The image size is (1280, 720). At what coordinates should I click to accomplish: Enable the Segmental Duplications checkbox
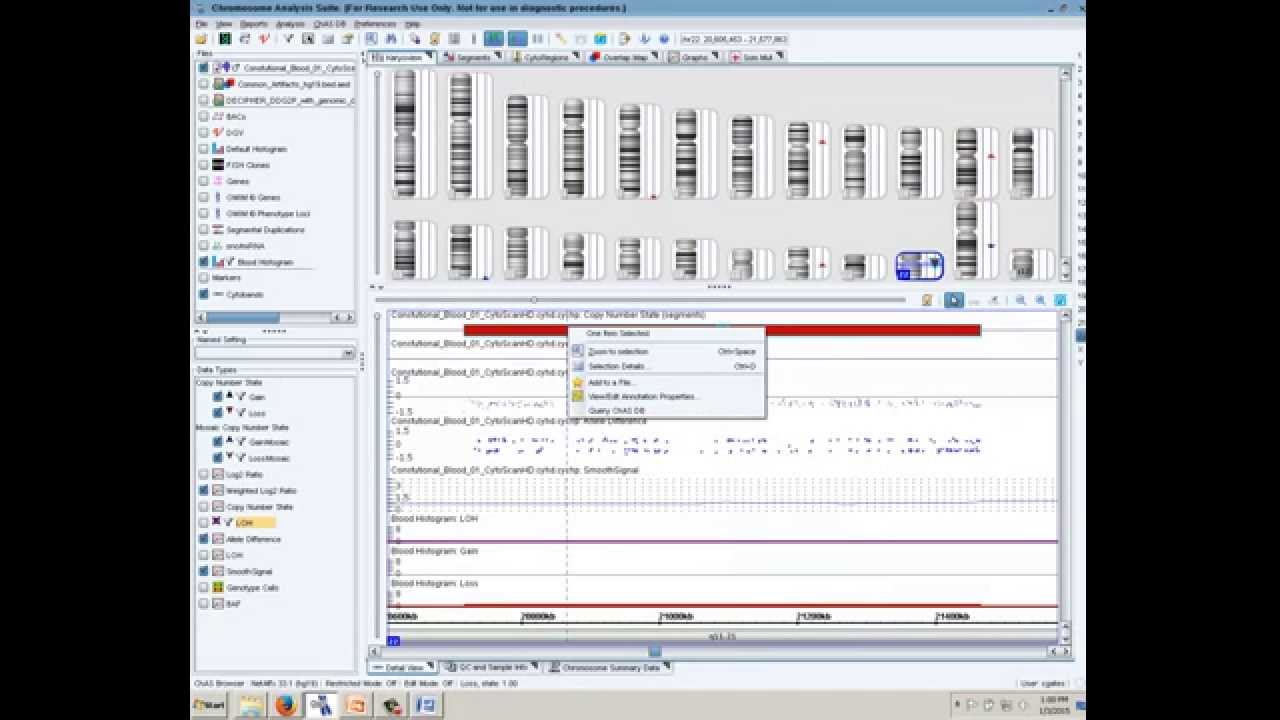[x=204, y=229]
